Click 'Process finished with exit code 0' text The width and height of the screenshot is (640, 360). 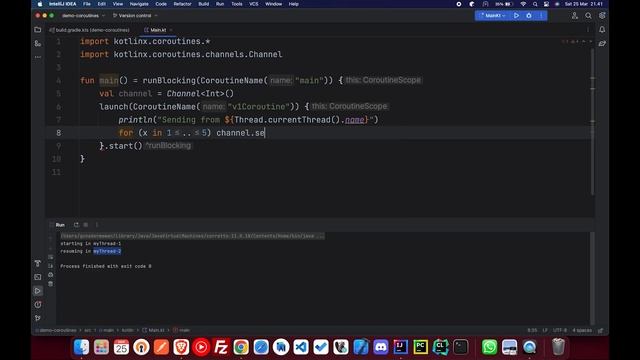(x=106, y=266)
